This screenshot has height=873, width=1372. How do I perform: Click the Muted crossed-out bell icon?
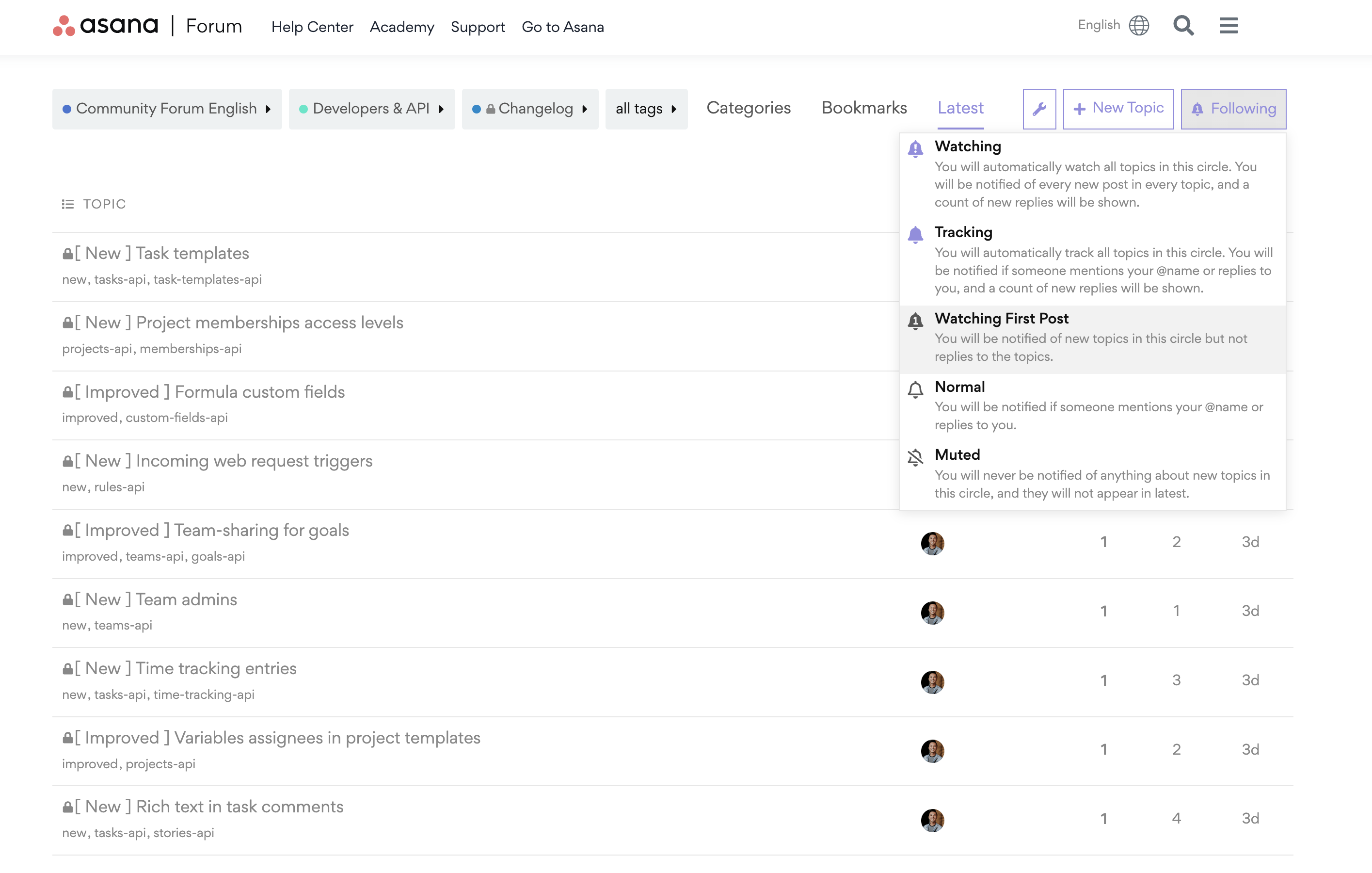pyautogui.click(x=915, y=457)
